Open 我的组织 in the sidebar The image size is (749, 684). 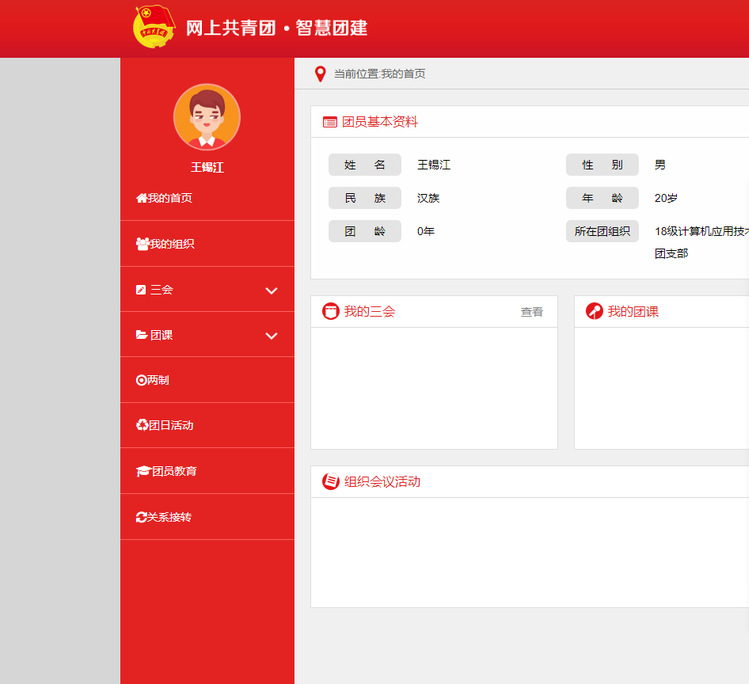[172, 244]
